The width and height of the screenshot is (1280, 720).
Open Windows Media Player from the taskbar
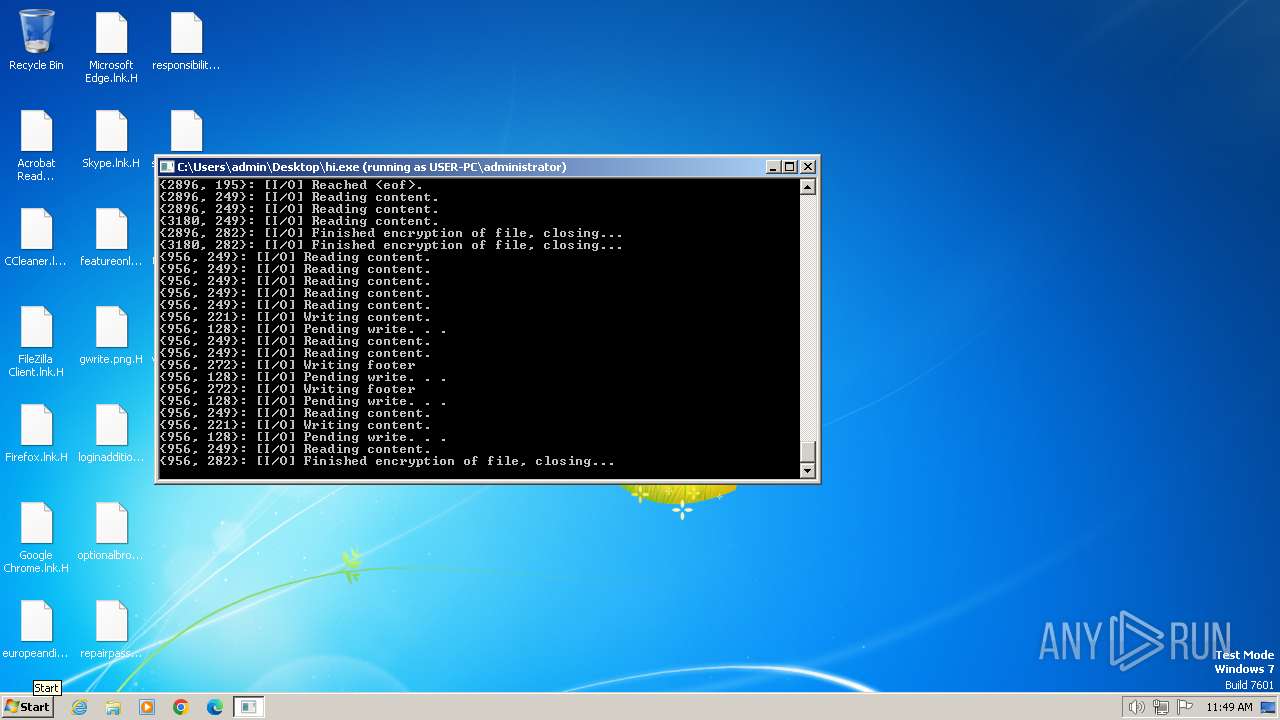click(x=147, y=707)
